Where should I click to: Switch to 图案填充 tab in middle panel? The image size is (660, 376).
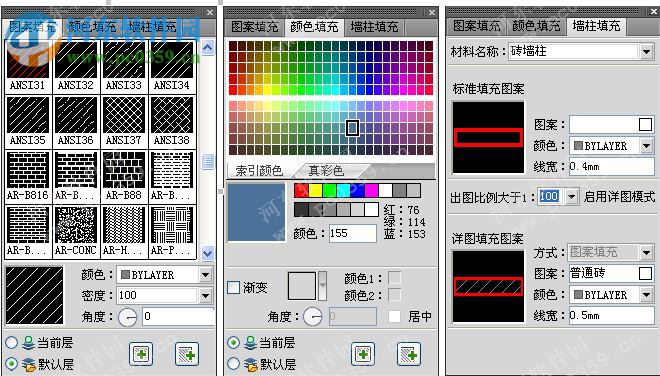255,27
